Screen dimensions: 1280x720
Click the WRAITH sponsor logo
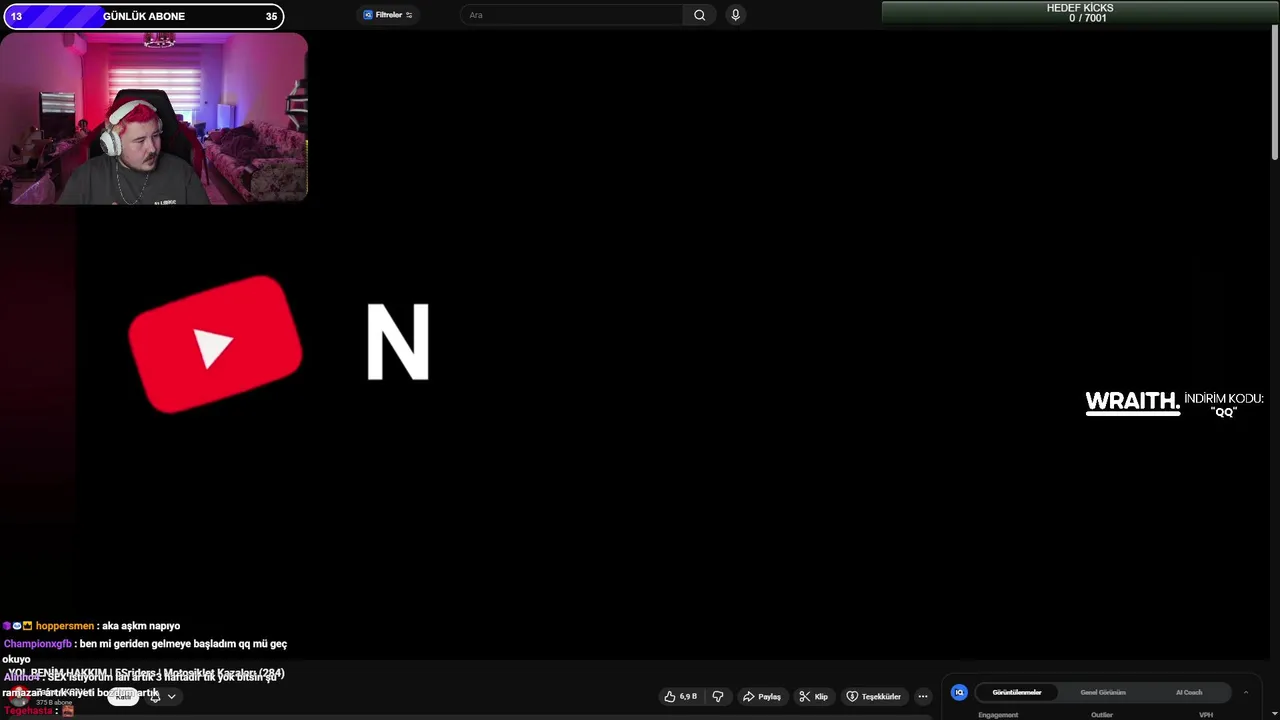tap(1133, 402)
